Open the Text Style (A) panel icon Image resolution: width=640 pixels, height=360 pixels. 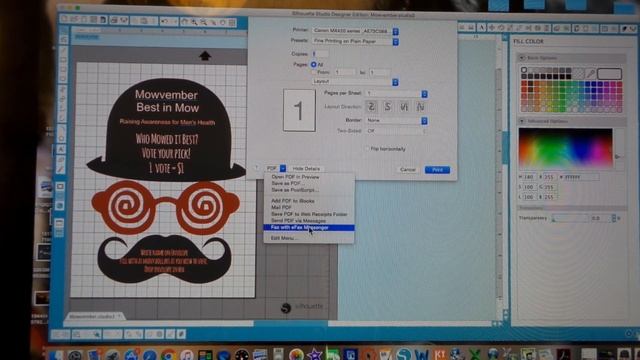[x=482, y=27]
